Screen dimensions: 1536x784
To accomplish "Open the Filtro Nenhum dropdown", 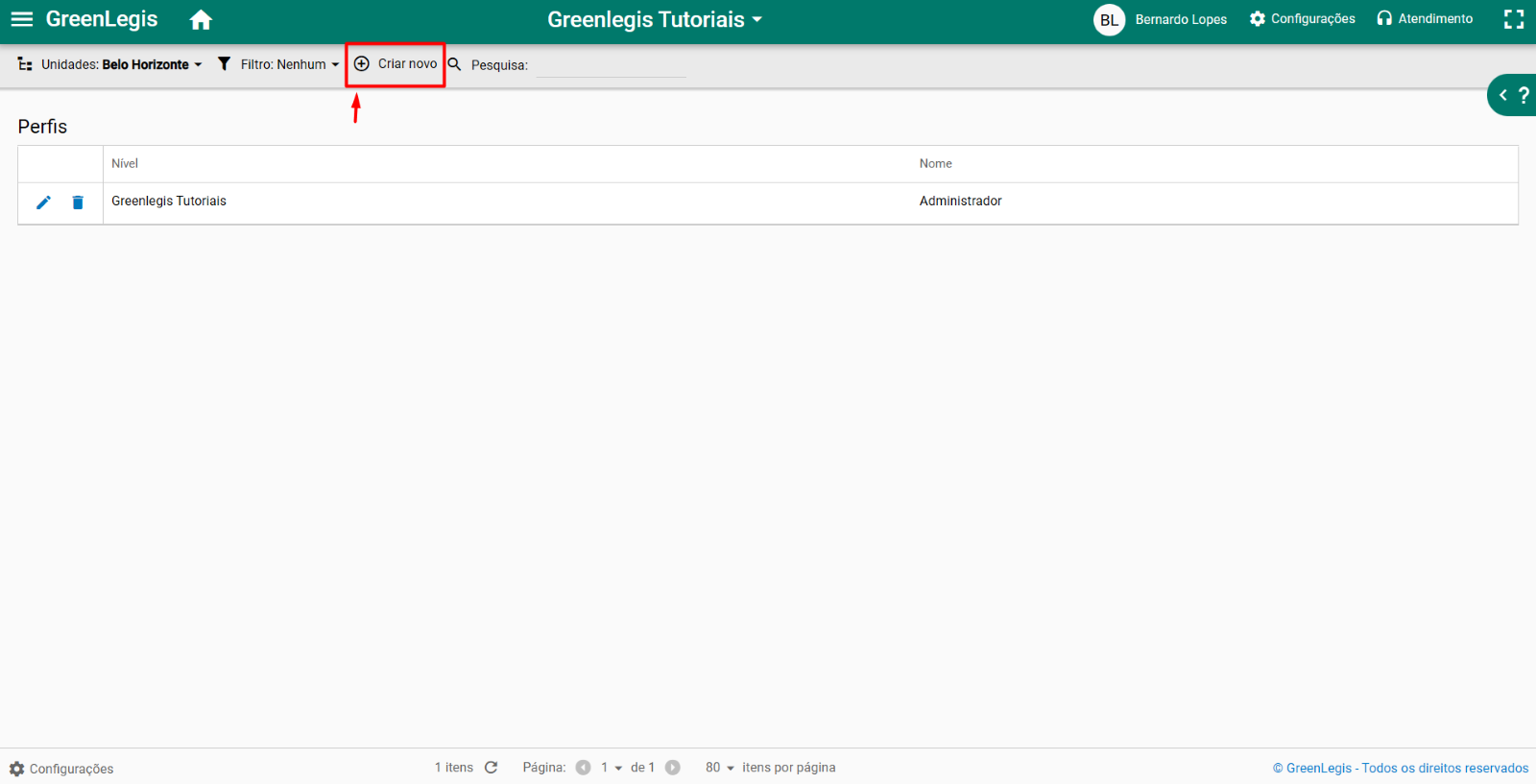I will pos(278,64).
